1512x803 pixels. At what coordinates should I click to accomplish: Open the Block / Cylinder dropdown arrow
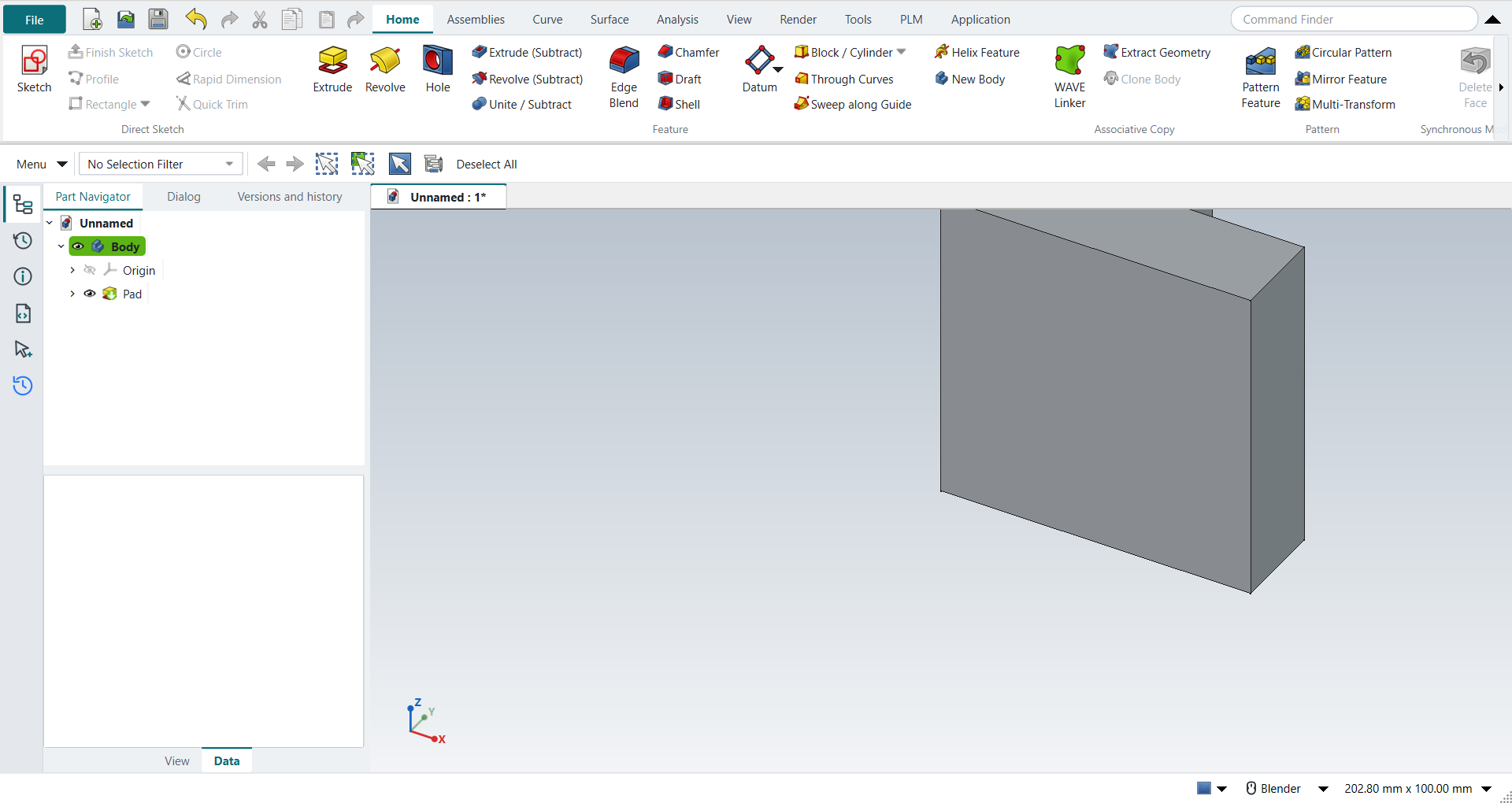coord(902,52)
